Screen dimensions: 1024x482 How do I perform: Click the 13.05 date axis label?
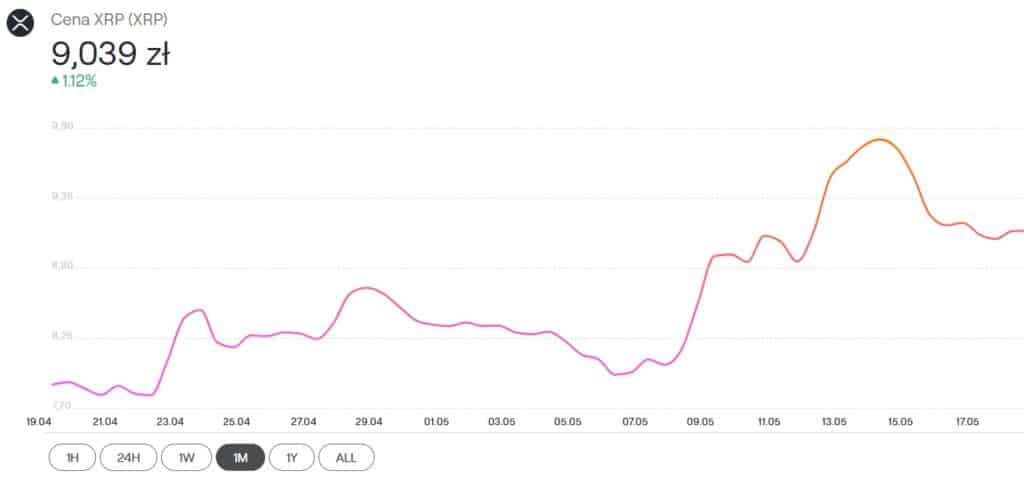click(x=835, y=422)
